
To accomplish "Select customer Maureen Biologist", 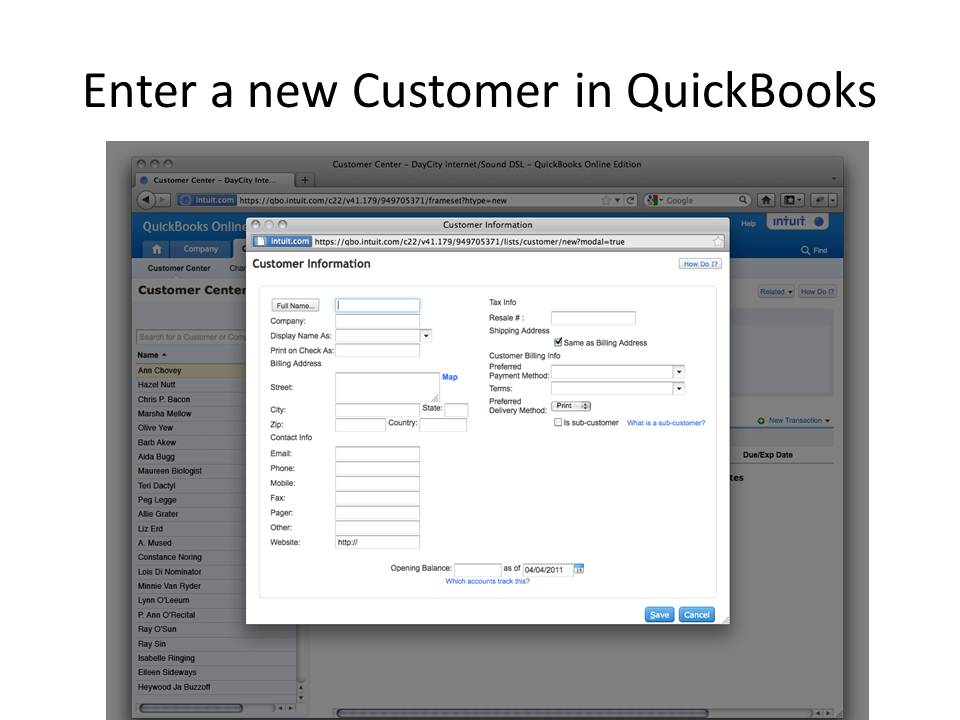I will click(x=191, y=471).
